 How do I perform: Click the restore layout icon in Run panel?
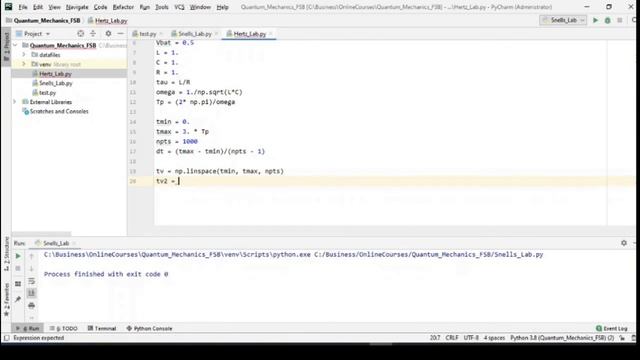point(18,284)
